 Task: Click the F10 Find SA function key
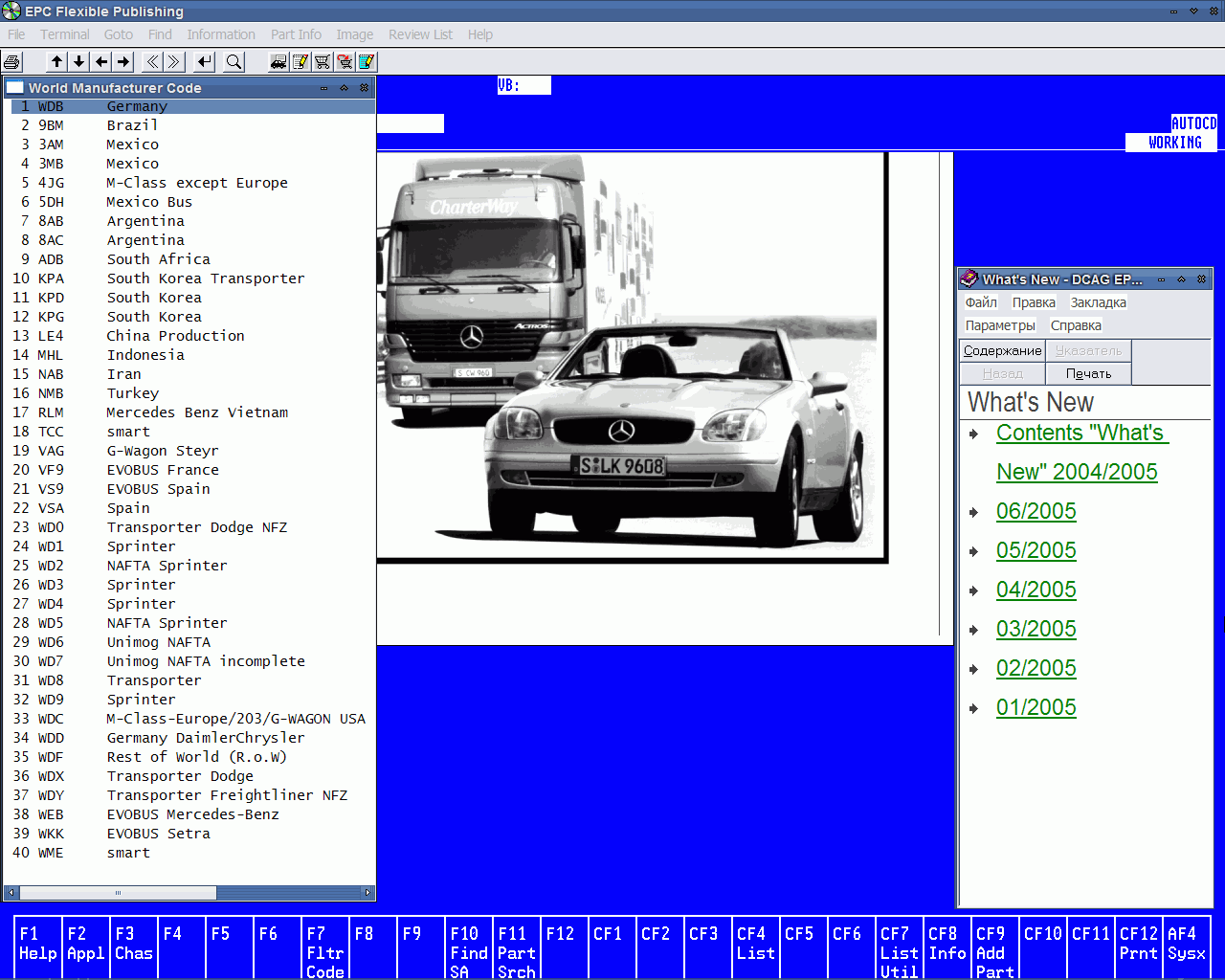pyautogui.click(x=469, y=947)
